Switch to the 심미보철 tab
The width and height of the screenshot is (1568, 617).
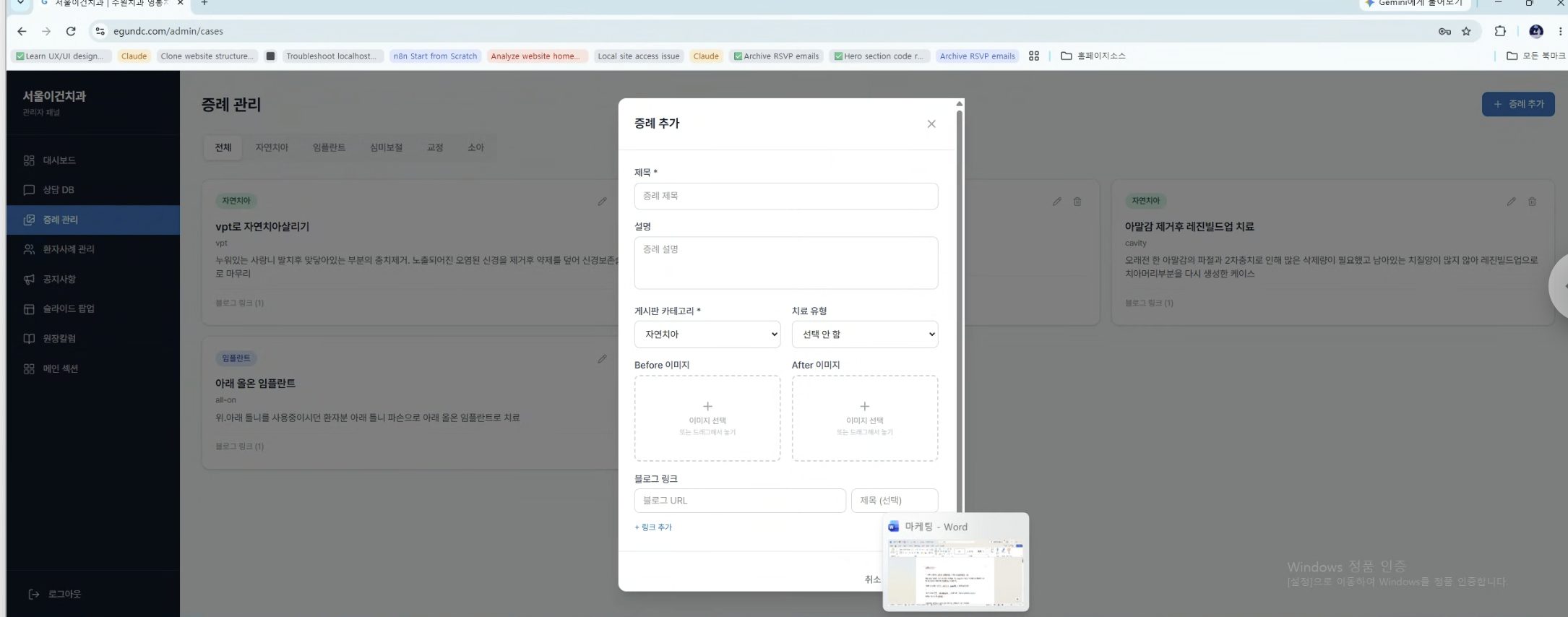pyautogui.click(x=386, y=147)
